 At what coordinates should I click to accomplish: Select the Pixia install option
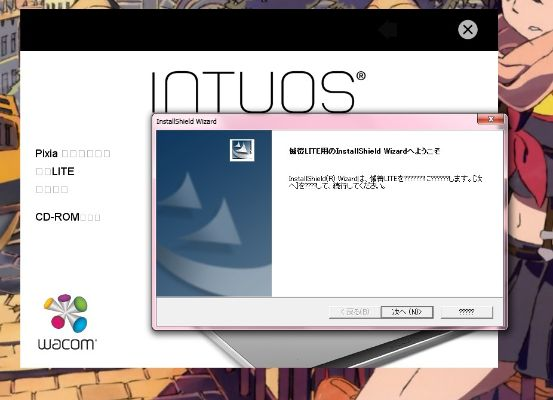coord(73,153)
